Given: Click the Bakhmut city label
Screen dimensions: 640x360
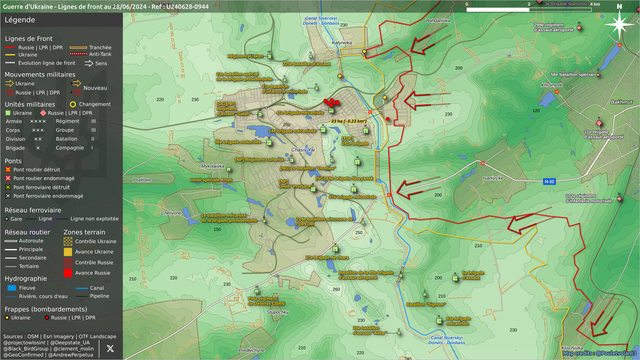Looking at the screenshot, I should 621,102.
